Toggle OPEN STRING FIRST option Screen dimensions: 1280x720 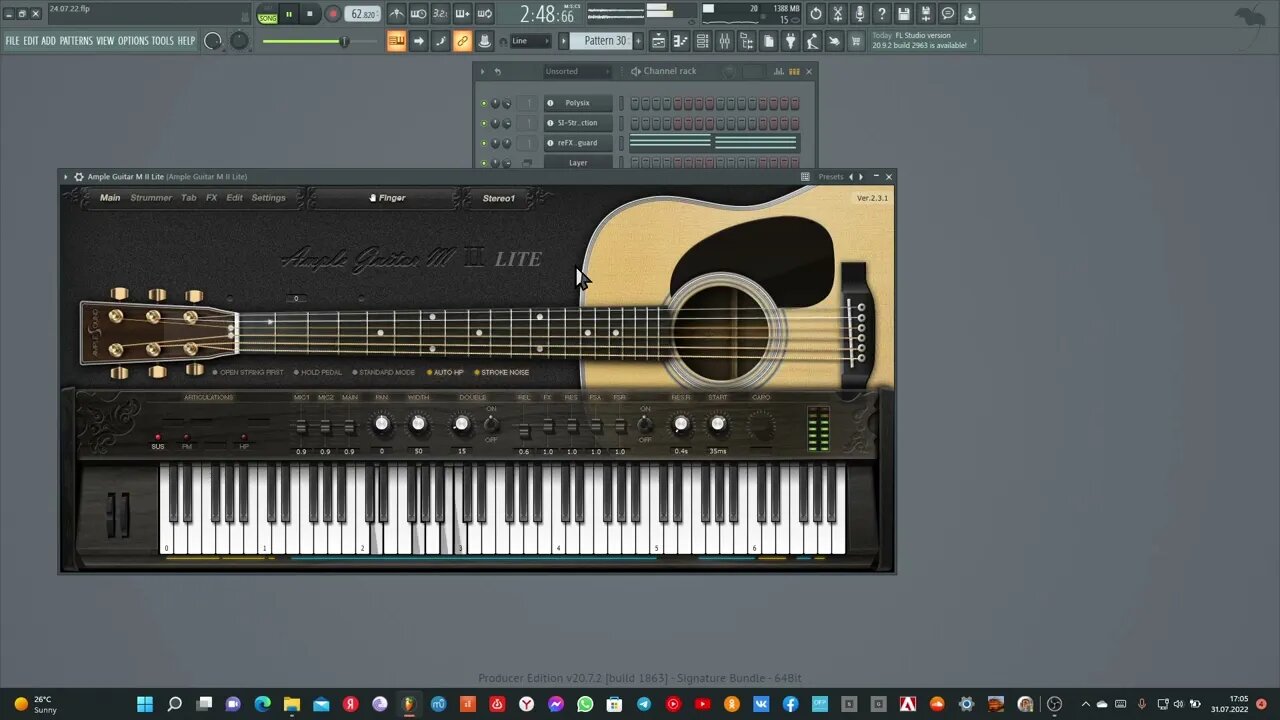tap(248, 372)
